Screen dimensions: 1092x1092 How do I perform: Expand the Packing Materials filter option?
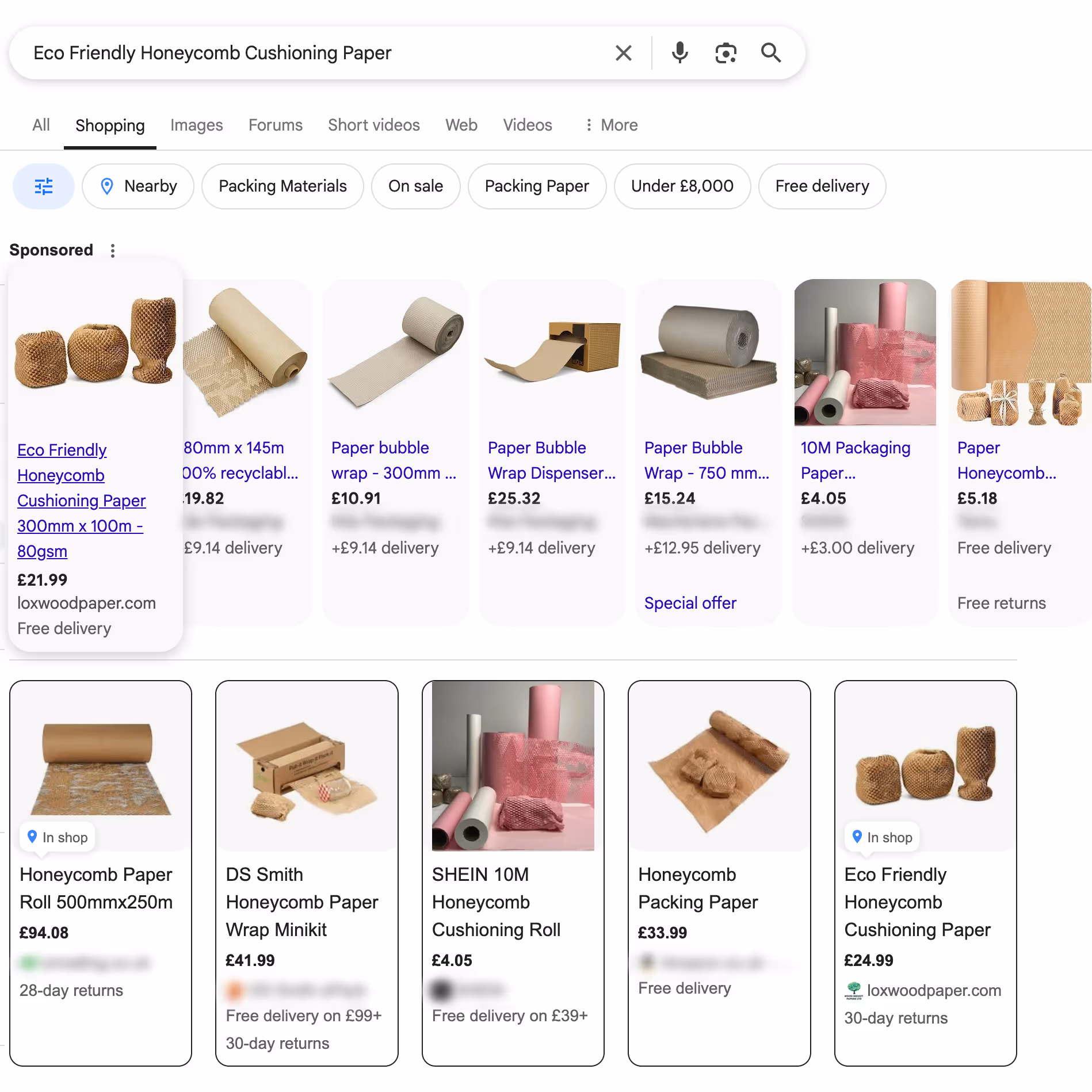[x=282, y=186]
